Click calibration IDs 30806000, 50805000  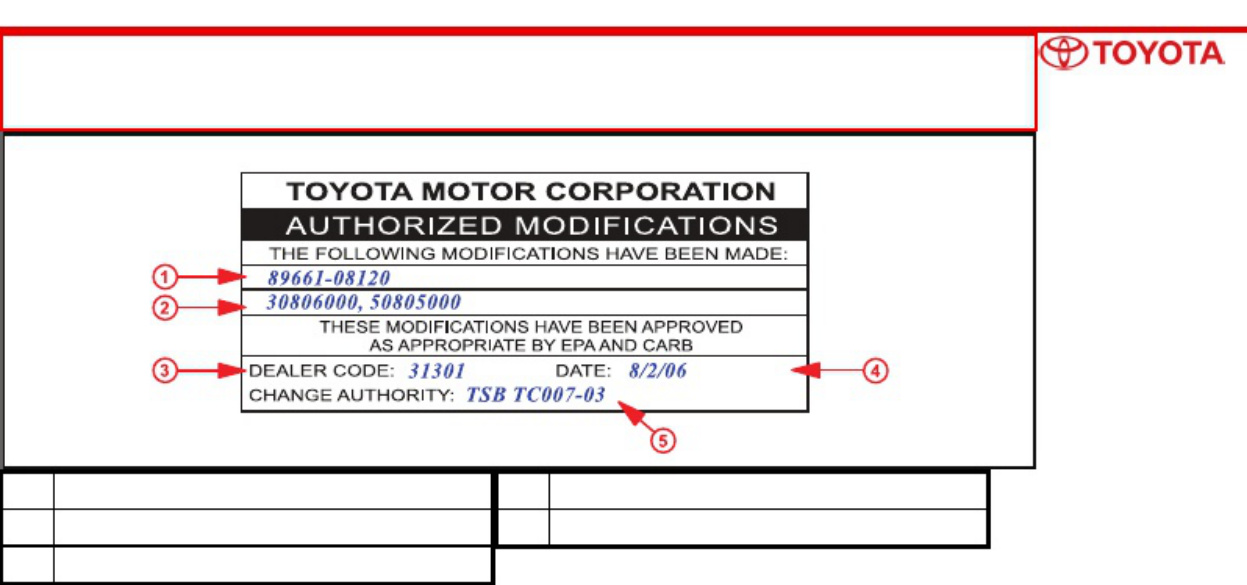click(x=364, y=302)
